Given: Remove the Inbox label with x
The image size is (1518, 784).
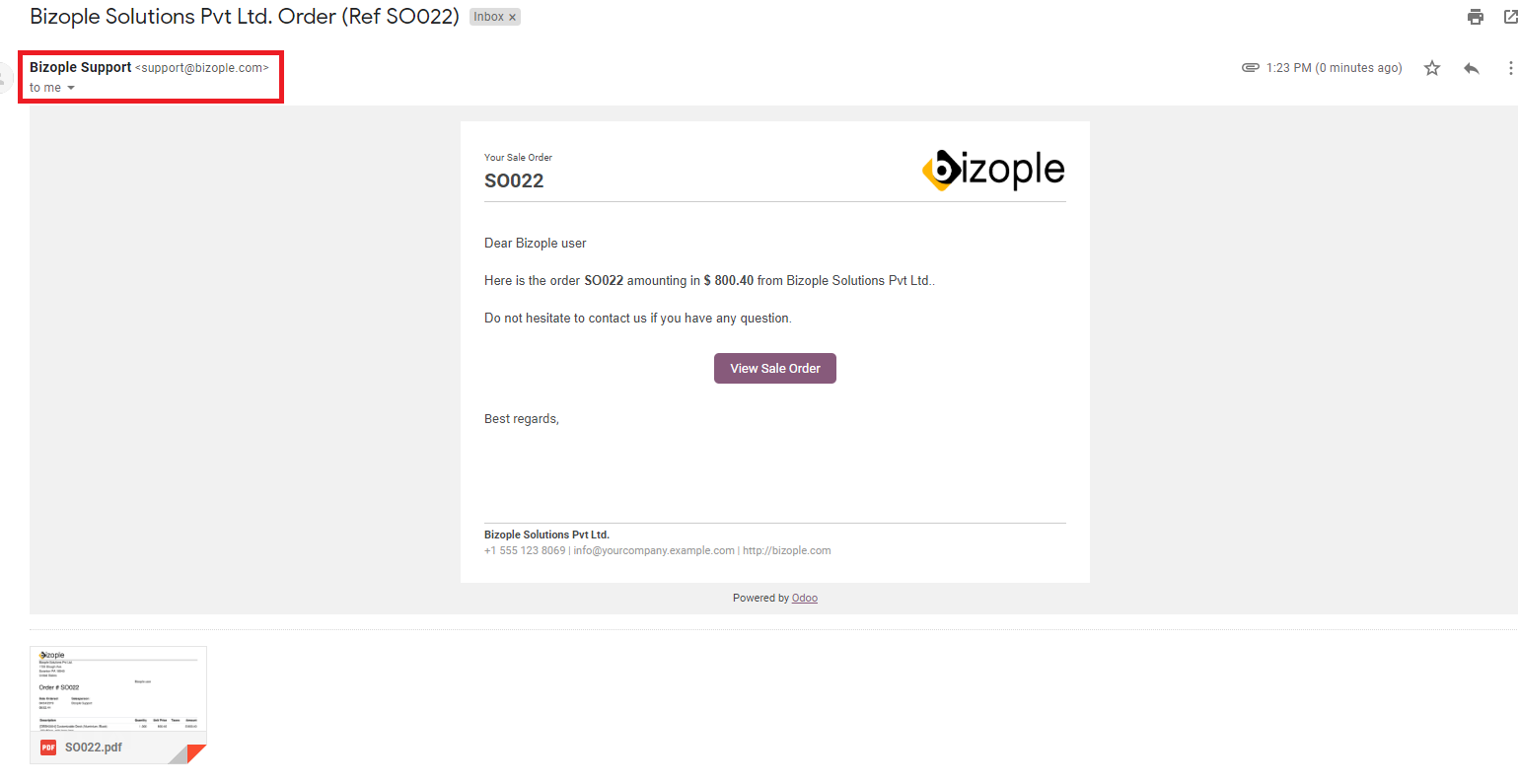Looking at the screenshot, I should click(513, 17).
